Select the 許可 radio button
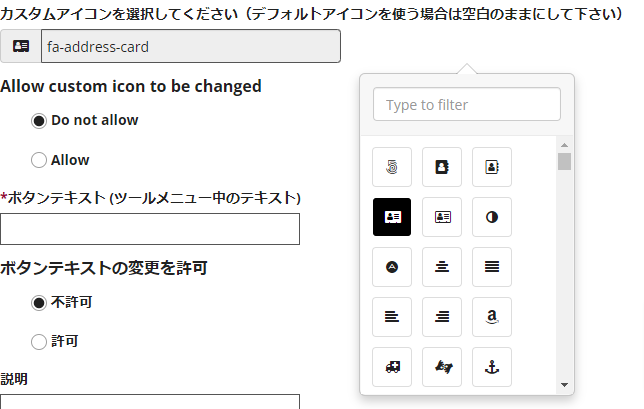644x409 pixels. pyautogui.click(x=39, y=342)
